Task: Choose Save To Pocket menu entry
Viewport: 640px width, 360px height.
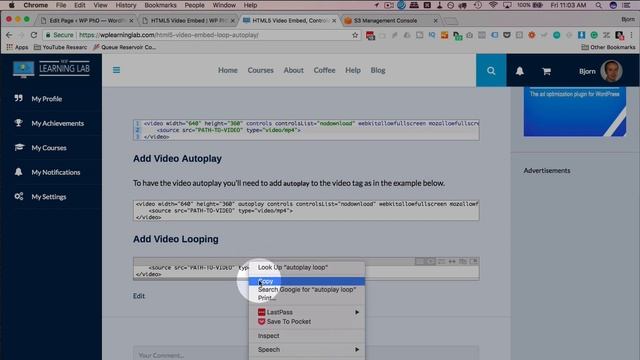Action: coord(307,322)
